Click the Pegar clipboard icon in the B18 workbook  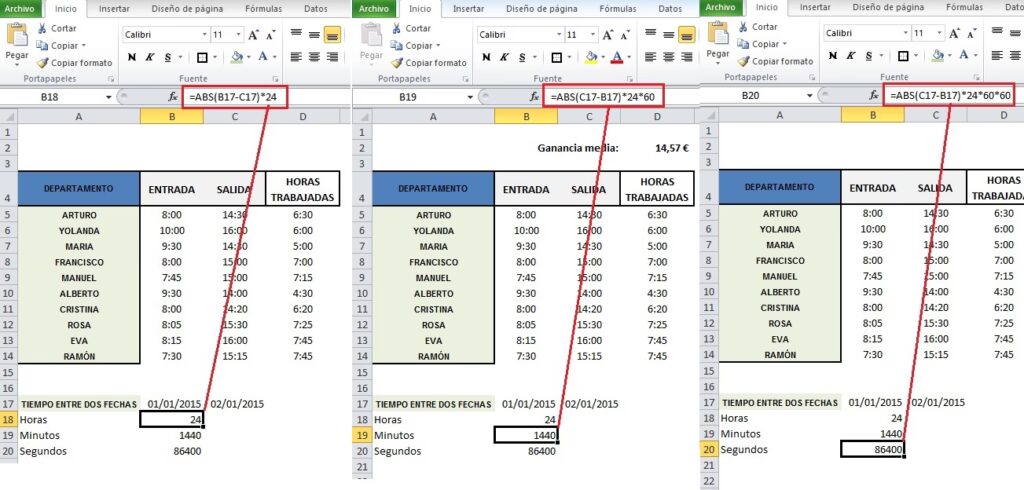click(x=17, y=39)
